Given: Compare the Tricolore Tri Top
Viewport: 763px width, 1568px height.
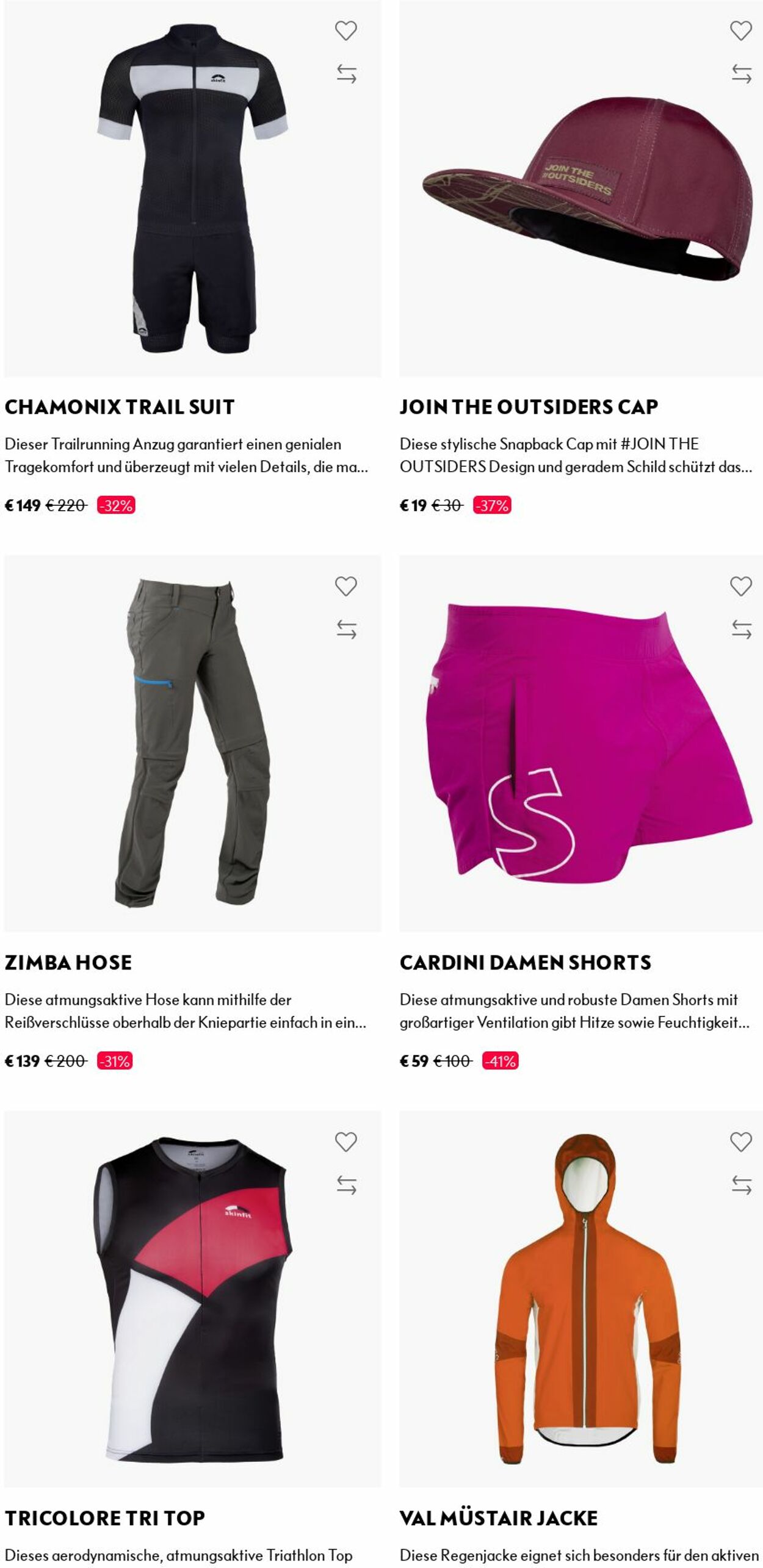Looking at the screenshot, I should 346,1185.
